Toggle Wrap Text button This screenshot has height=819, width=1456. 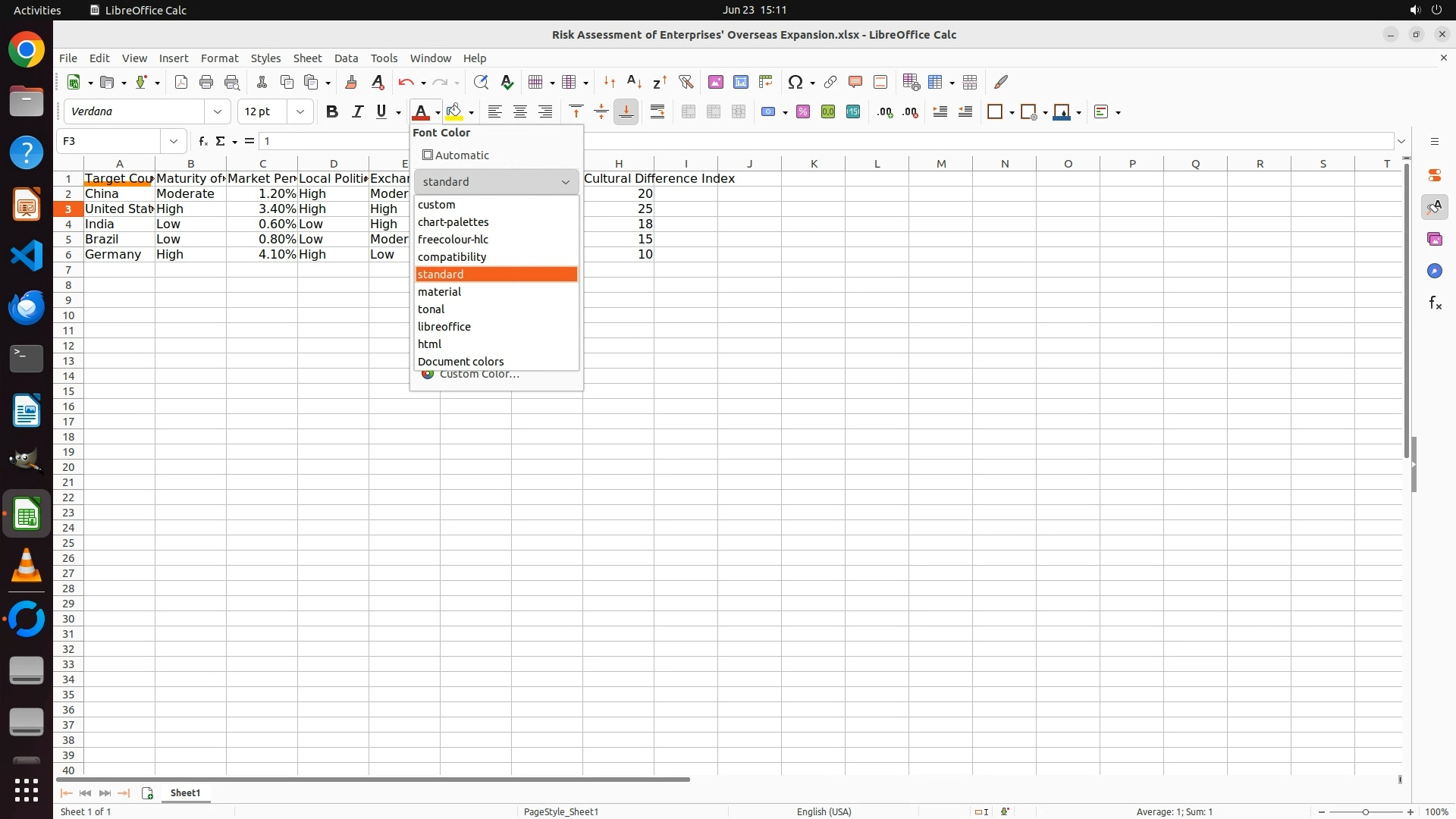click(x=657, y=112)
